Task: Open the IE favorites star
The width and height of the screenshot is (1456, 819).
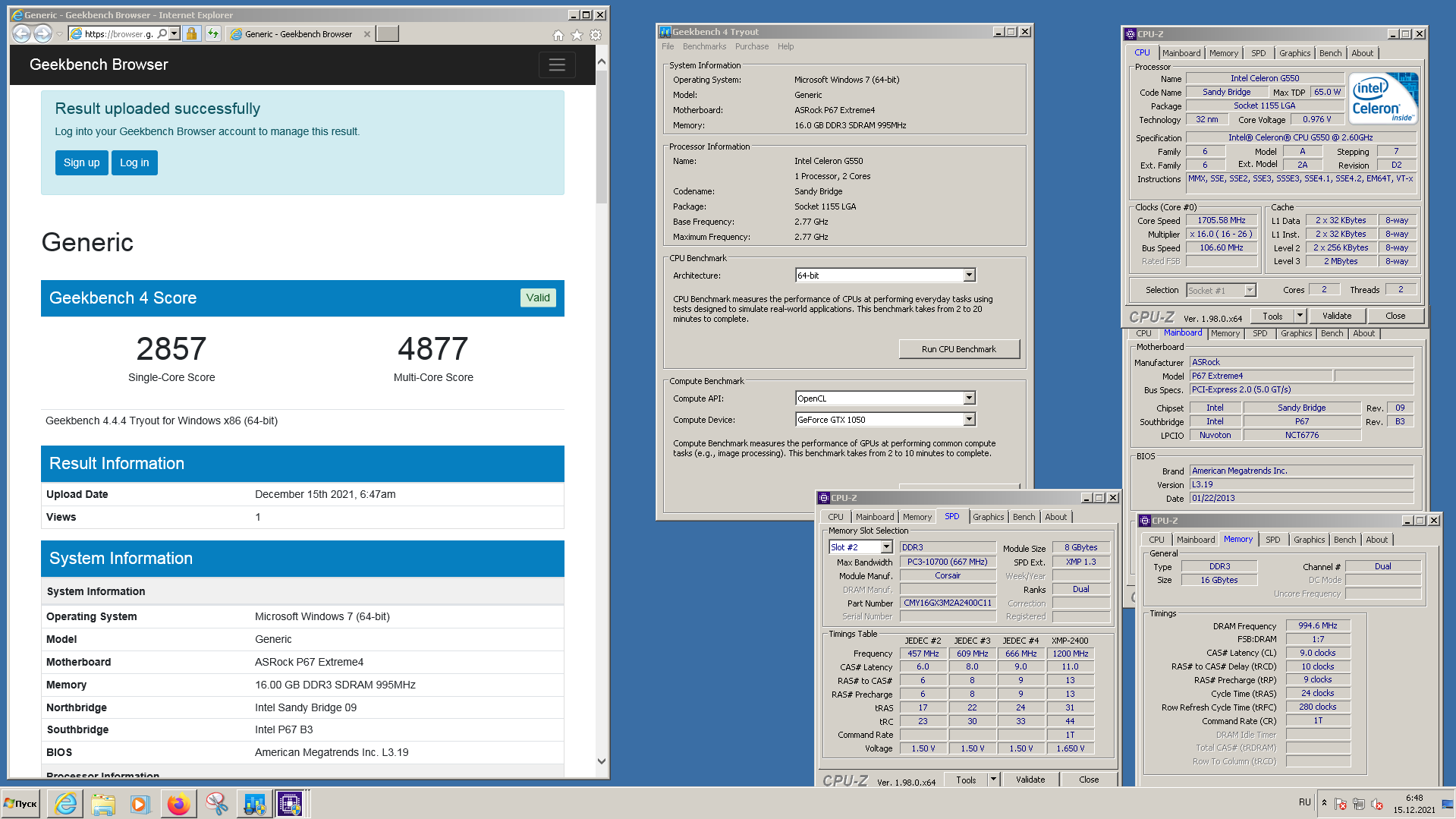Action: 577,35
